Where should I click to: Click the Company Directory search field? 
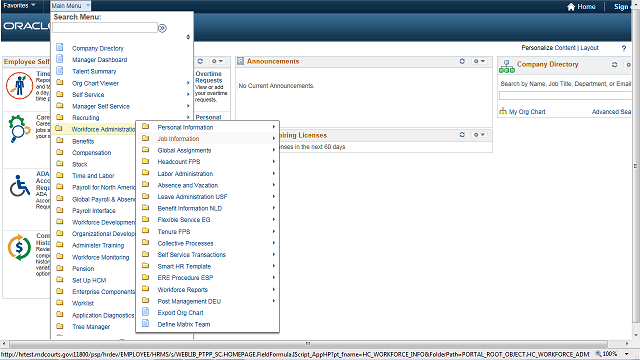565,96
